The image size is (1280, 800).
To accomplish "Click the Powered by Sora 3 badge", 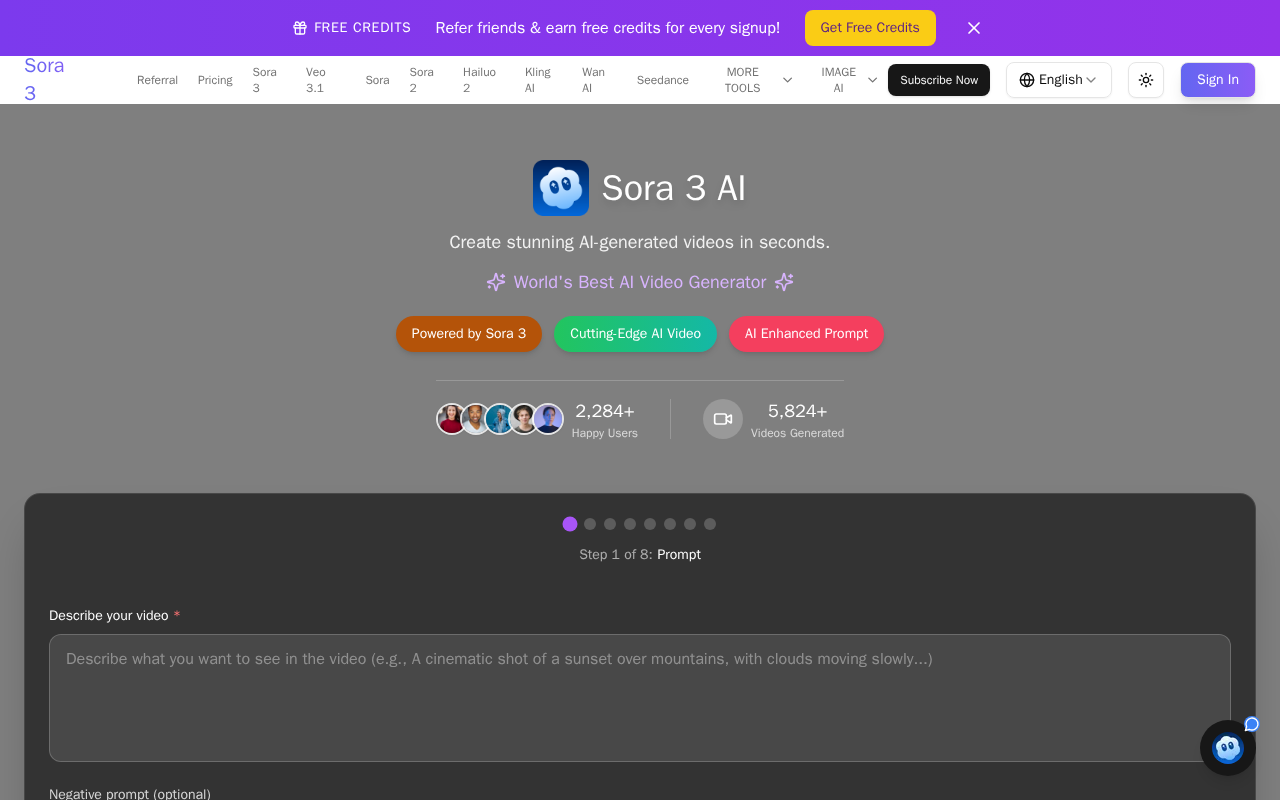I will [x=469, y=334].
